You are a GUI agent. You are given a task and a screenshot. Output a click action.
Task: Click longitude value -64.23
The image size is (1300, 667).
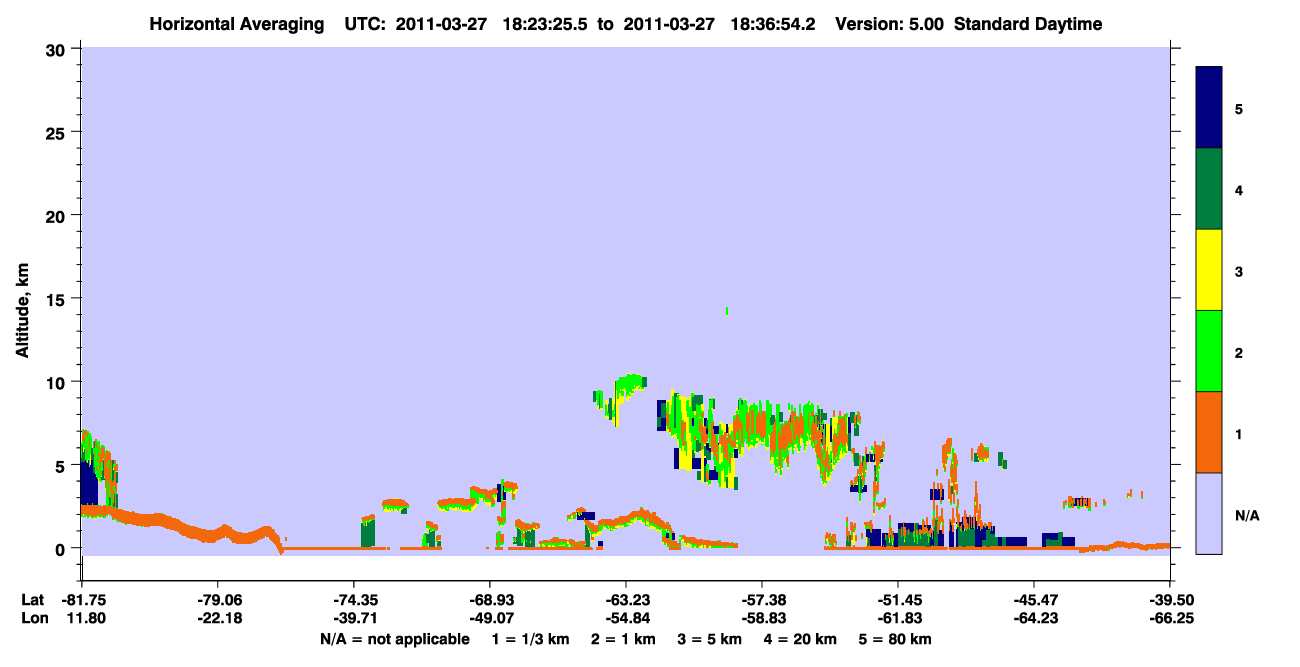(x=1034, y=618)
